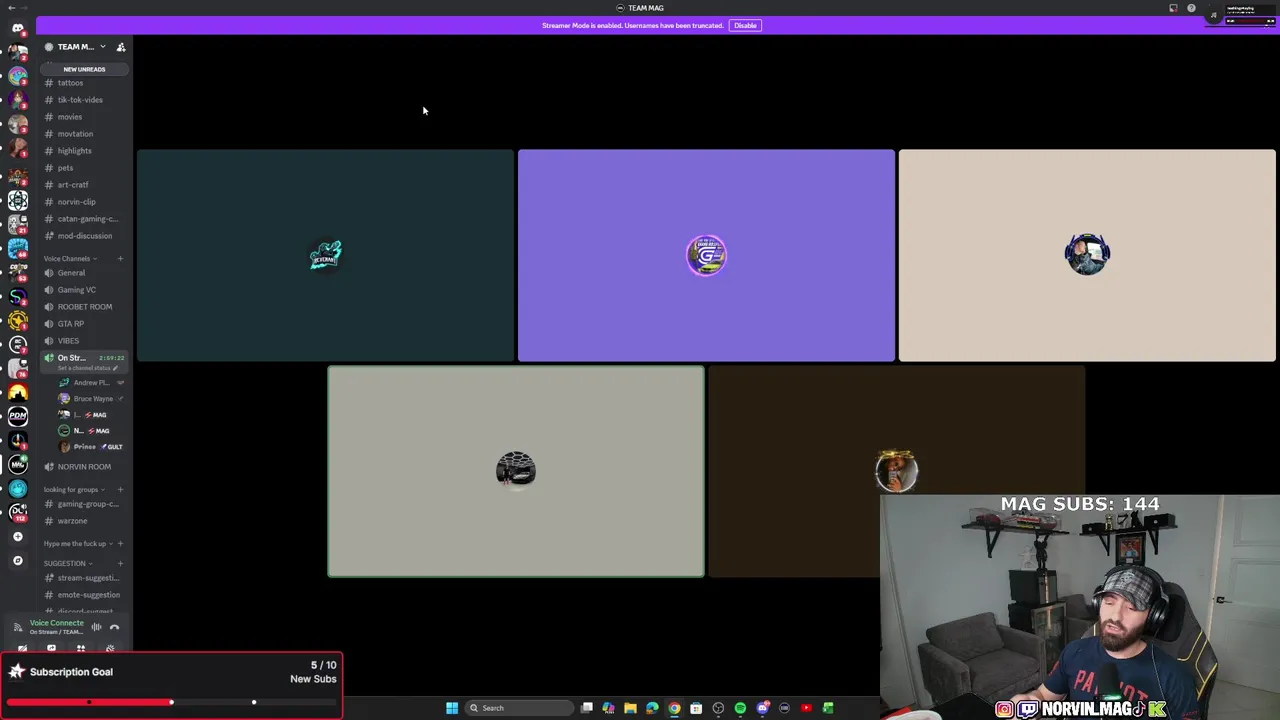Join the ROOBET ROOM voice channel
Screen dimensions: 1280x720
[84, 307]
